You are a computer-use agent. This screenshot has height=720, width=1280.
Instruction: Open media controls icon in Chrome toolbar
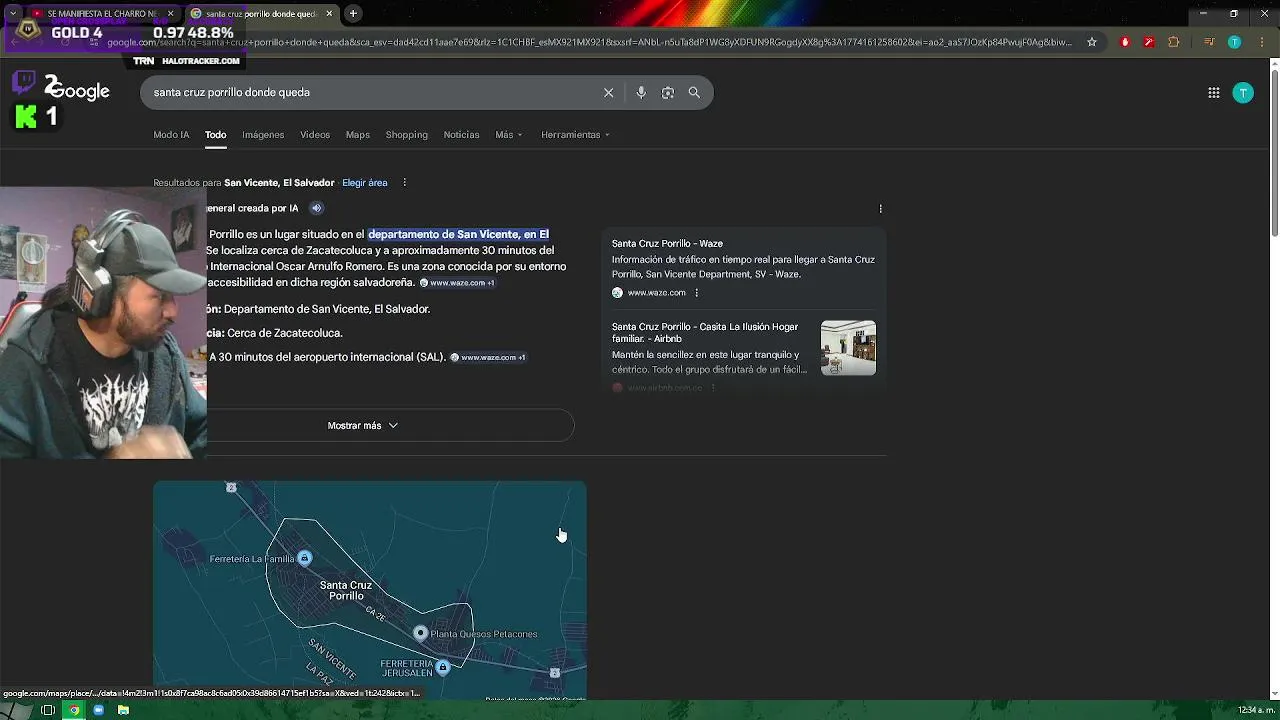[x=1209, y=42]
